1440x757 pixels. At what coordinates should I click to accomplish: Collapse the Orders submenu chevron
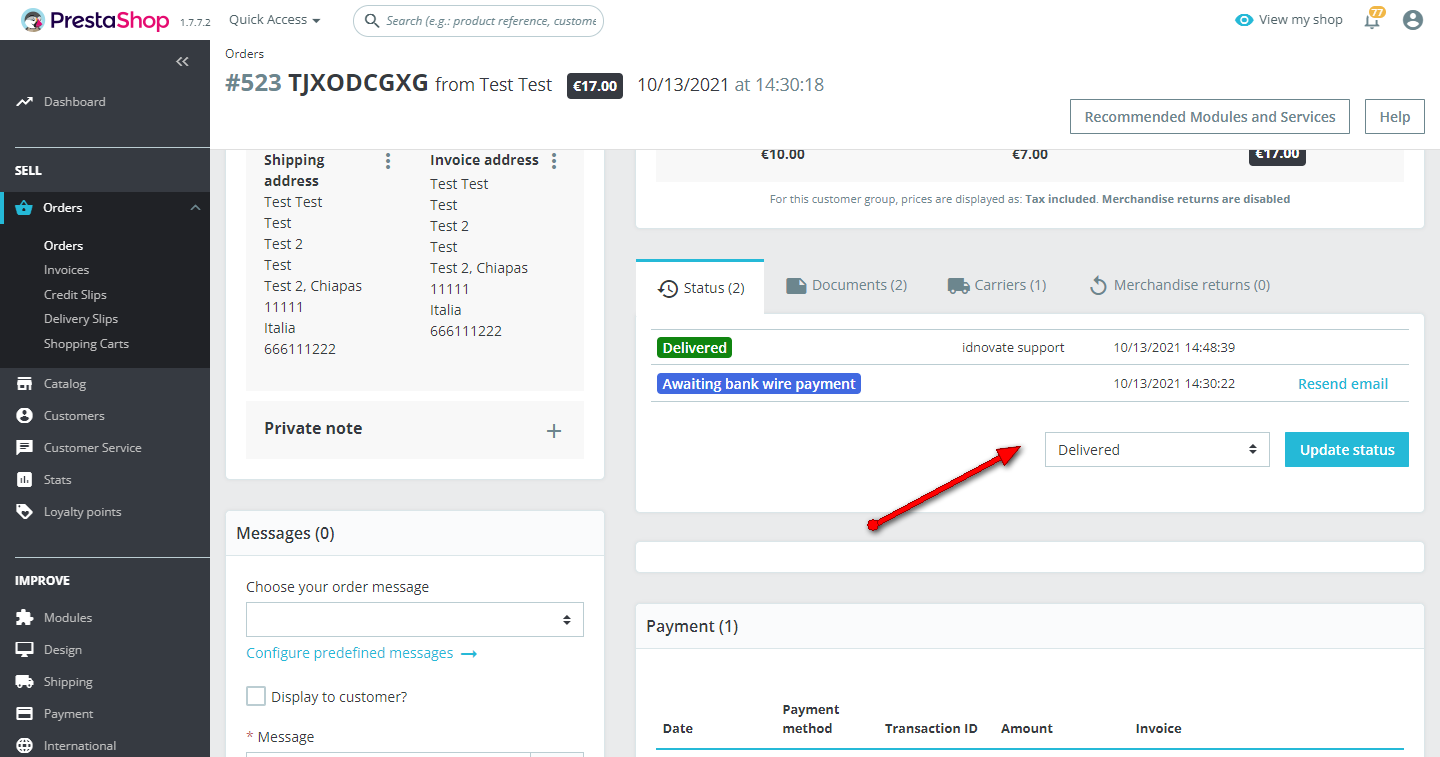195,208
